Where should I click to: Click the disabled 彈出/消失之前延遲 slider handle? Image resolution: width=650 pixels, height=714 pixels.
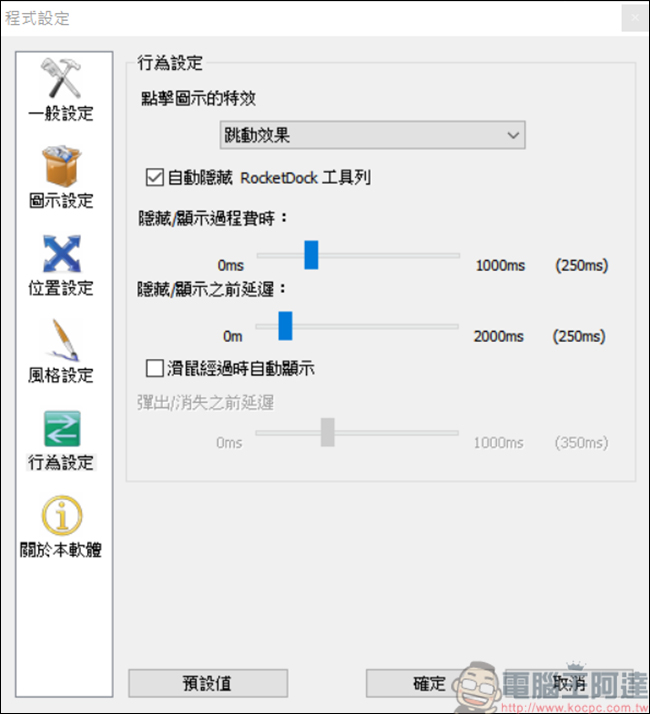tap(328, 432)
